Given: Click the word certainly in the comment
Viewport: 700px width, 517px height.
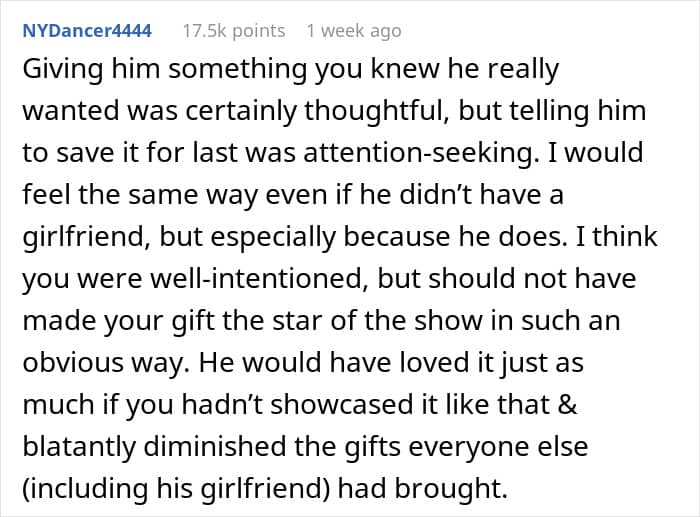Looking at the screenshot, I should 241,111.
